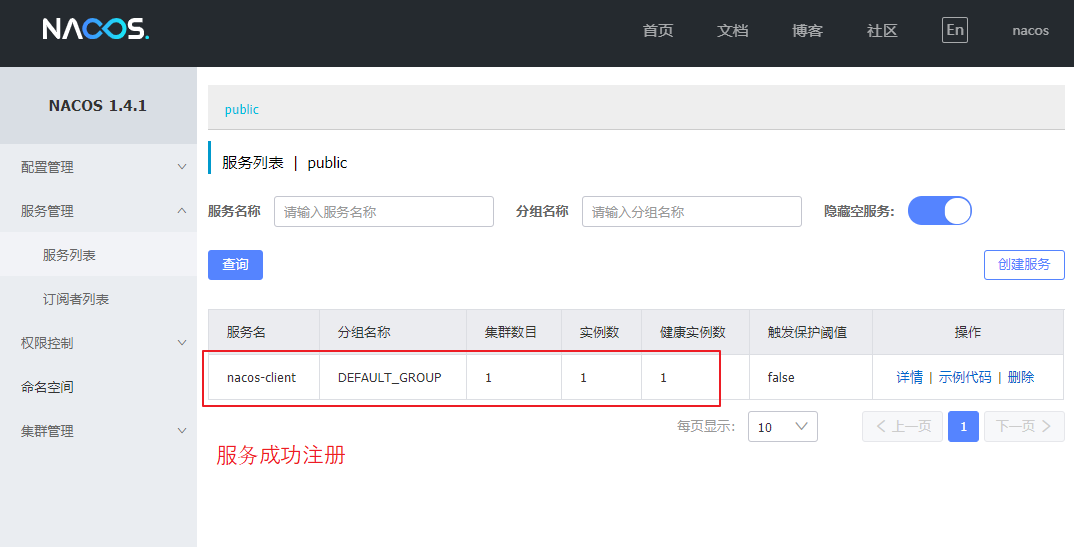The height and width of the screenshot is (547, 1074).
Task: Switch language with the En button
Action: click(955, 30)
